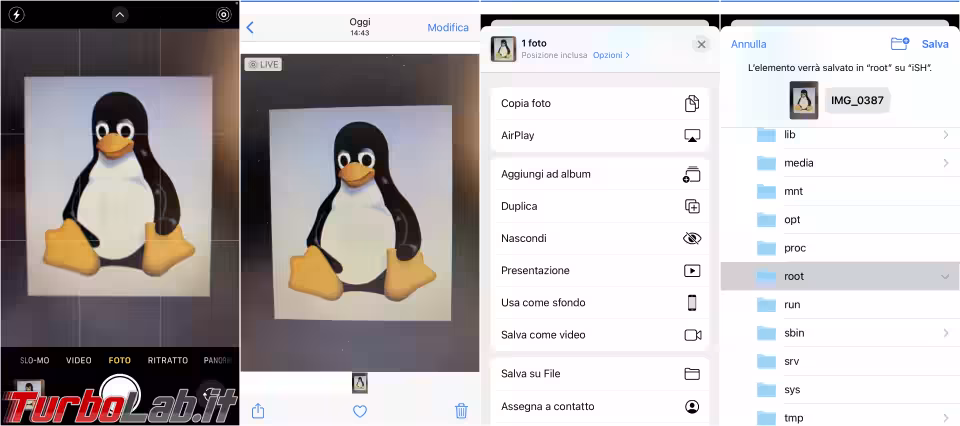Viewport: 960px width, 426px height.
Task: Select VIDEO camera mode
Action: [78, 361]
